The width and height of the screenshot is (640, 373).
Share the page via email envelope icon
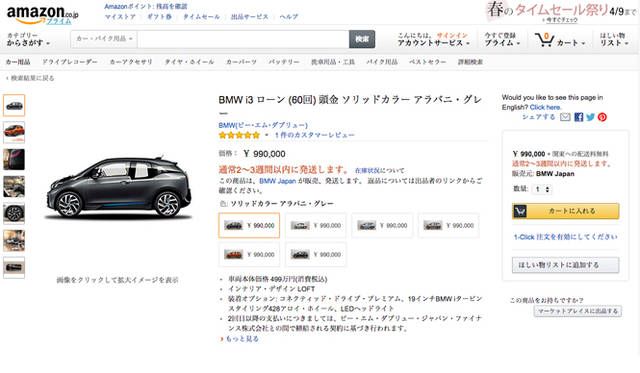[565, 117]
